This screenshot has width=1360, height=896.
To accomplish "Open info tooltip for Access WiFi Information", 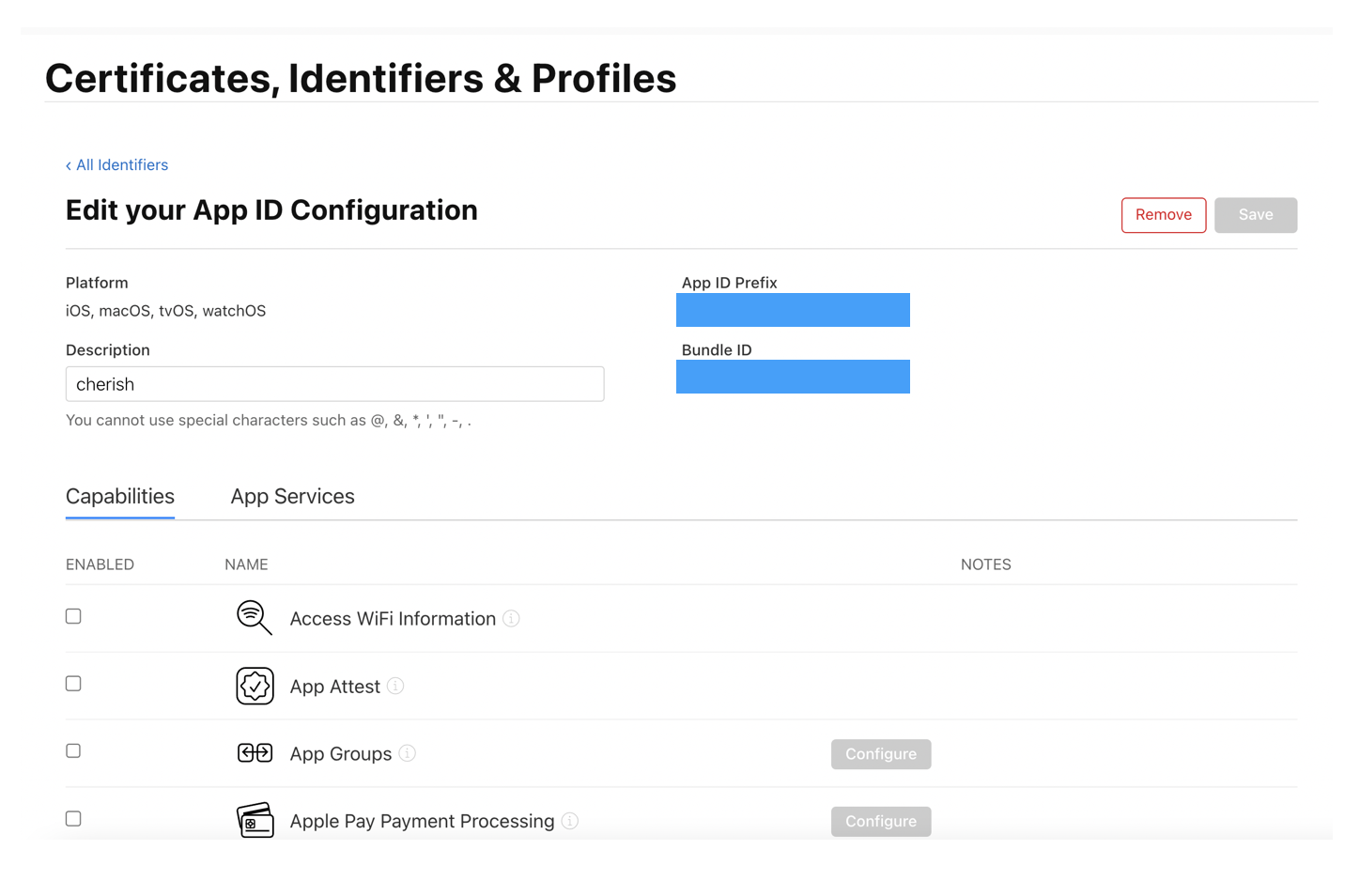I will tap(511, 619).
